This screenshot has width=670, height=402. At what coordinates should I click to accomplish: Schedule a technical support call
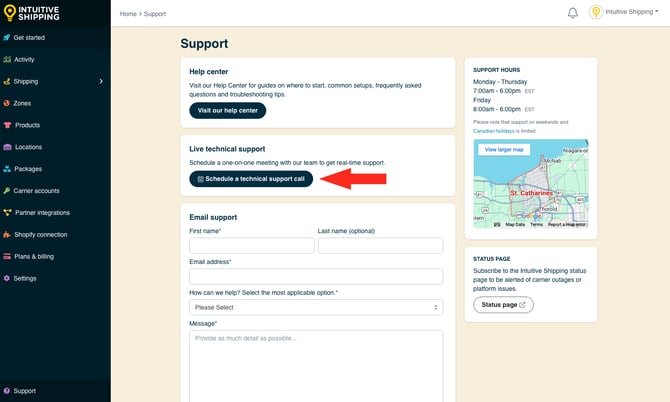click(x=251, y=179)
